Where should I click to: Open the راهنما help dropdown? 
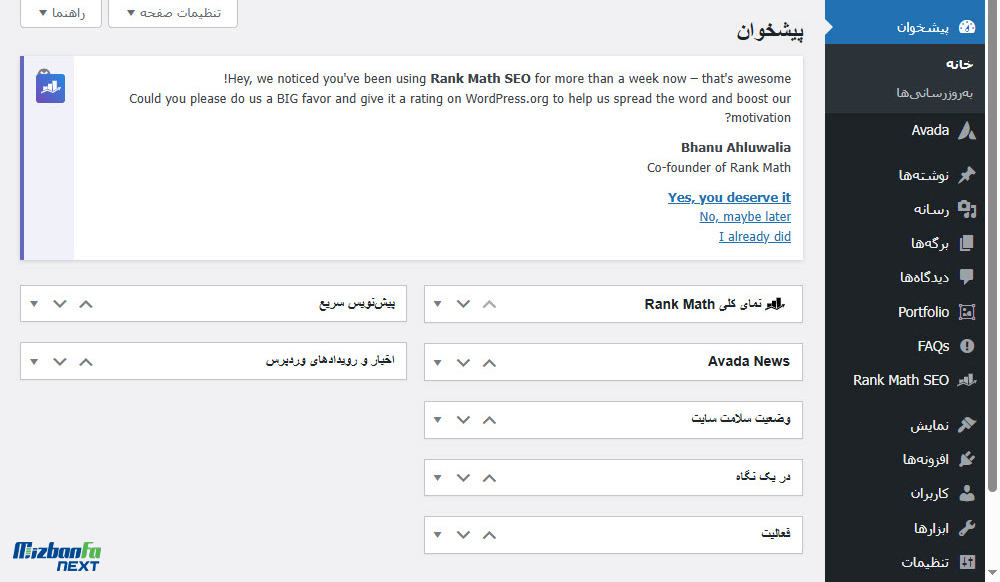pyautogui.click(x=61, y=13)
